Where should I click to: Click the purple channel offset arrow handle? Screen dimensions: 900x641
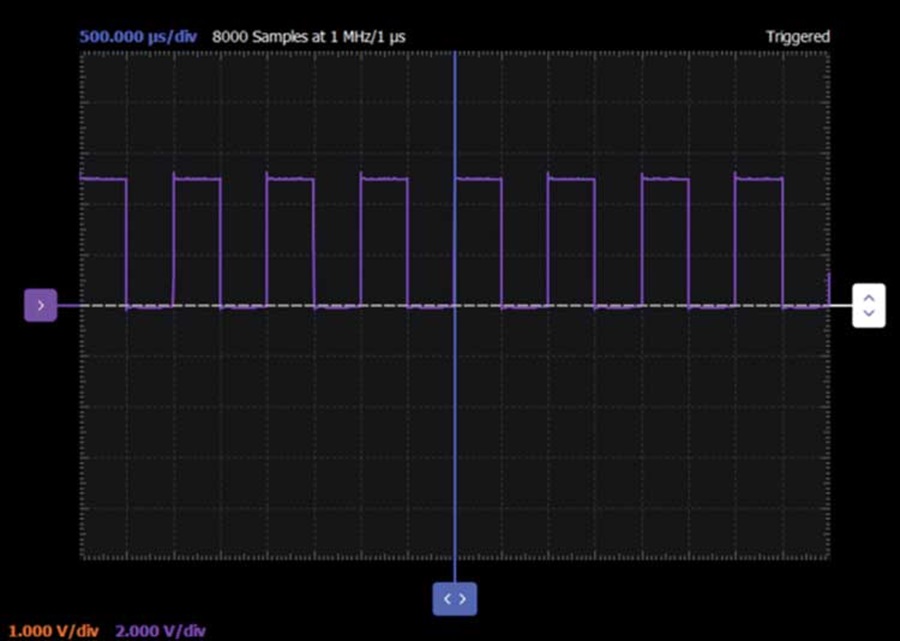[40, 305]
